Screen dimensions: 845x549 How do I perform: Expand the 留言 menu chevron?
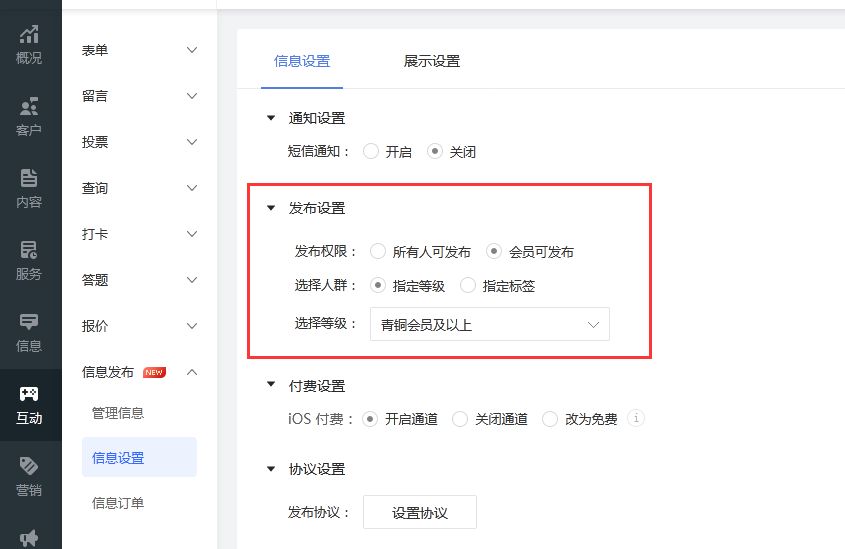point(192,96)
